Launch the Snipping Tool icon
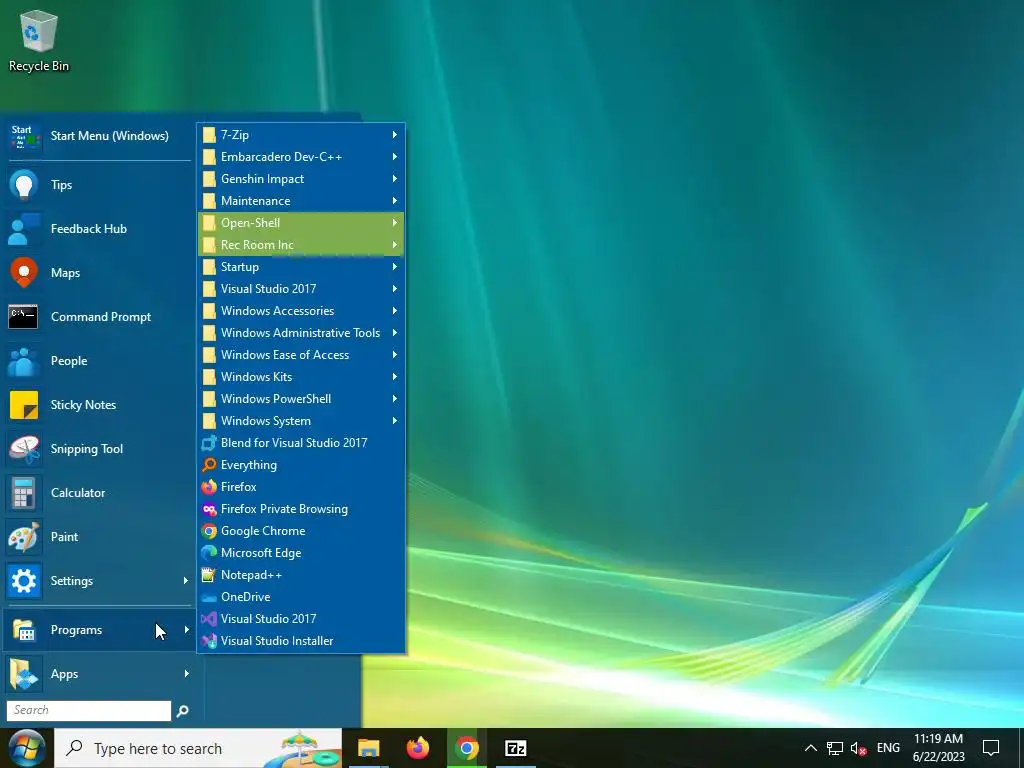Viewport: 1024px width, 768px height. coord(24,449)
